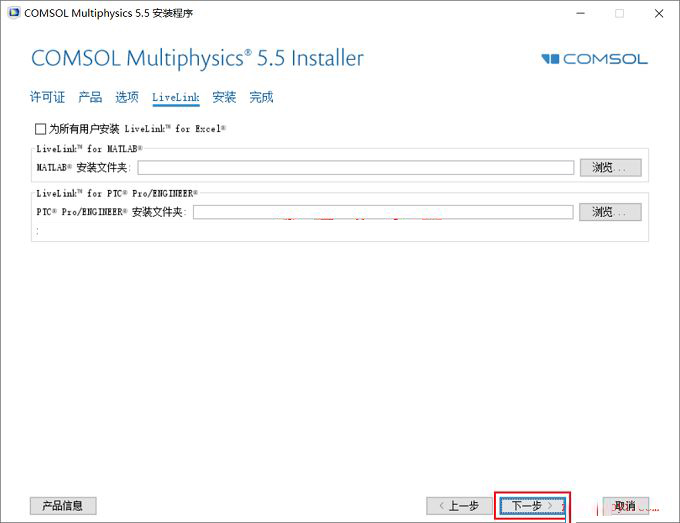Cancel installation with the 取消 button

click(626, 506)
